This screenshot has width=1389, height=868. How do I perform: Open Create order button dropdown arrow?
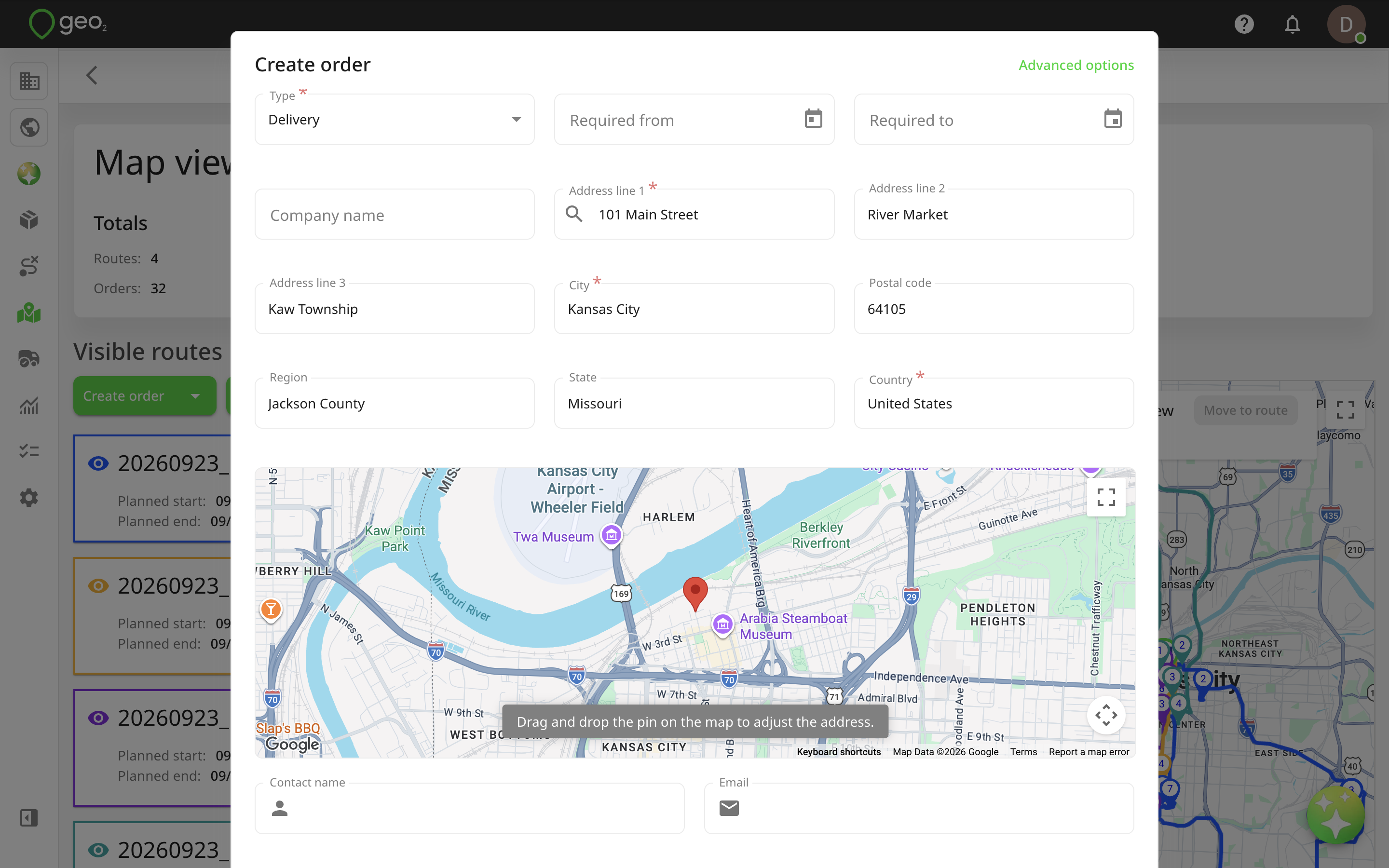point(195,396)
